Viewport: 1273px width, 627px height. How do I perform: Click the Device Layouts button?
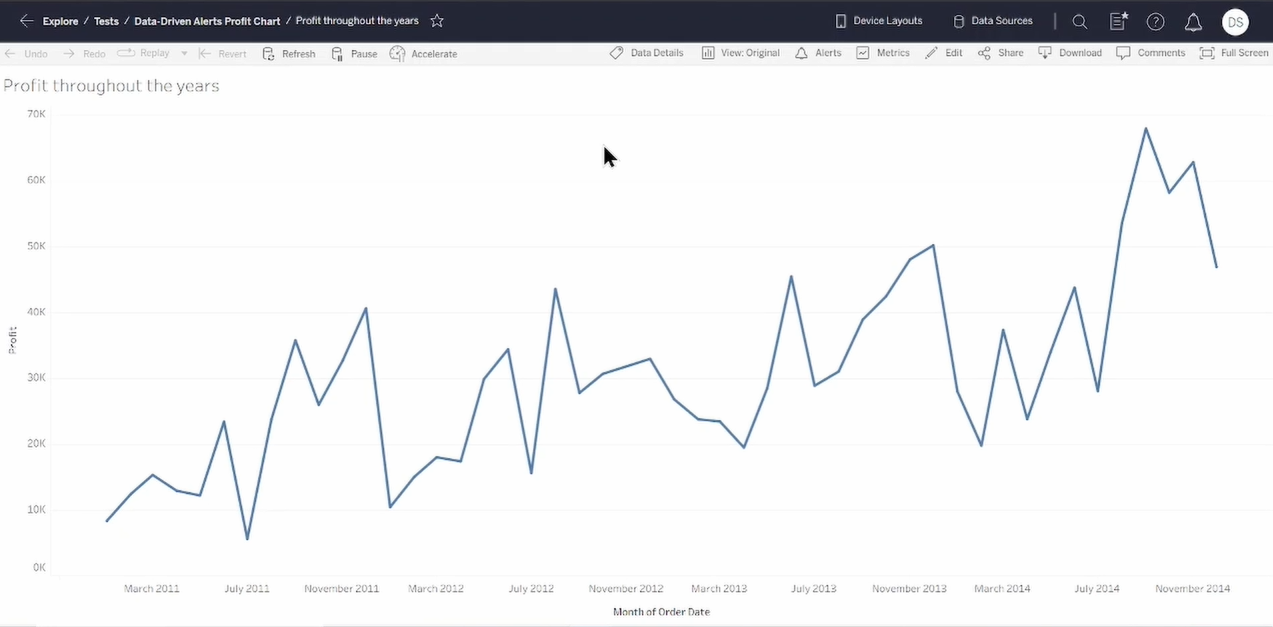[878, 21]
